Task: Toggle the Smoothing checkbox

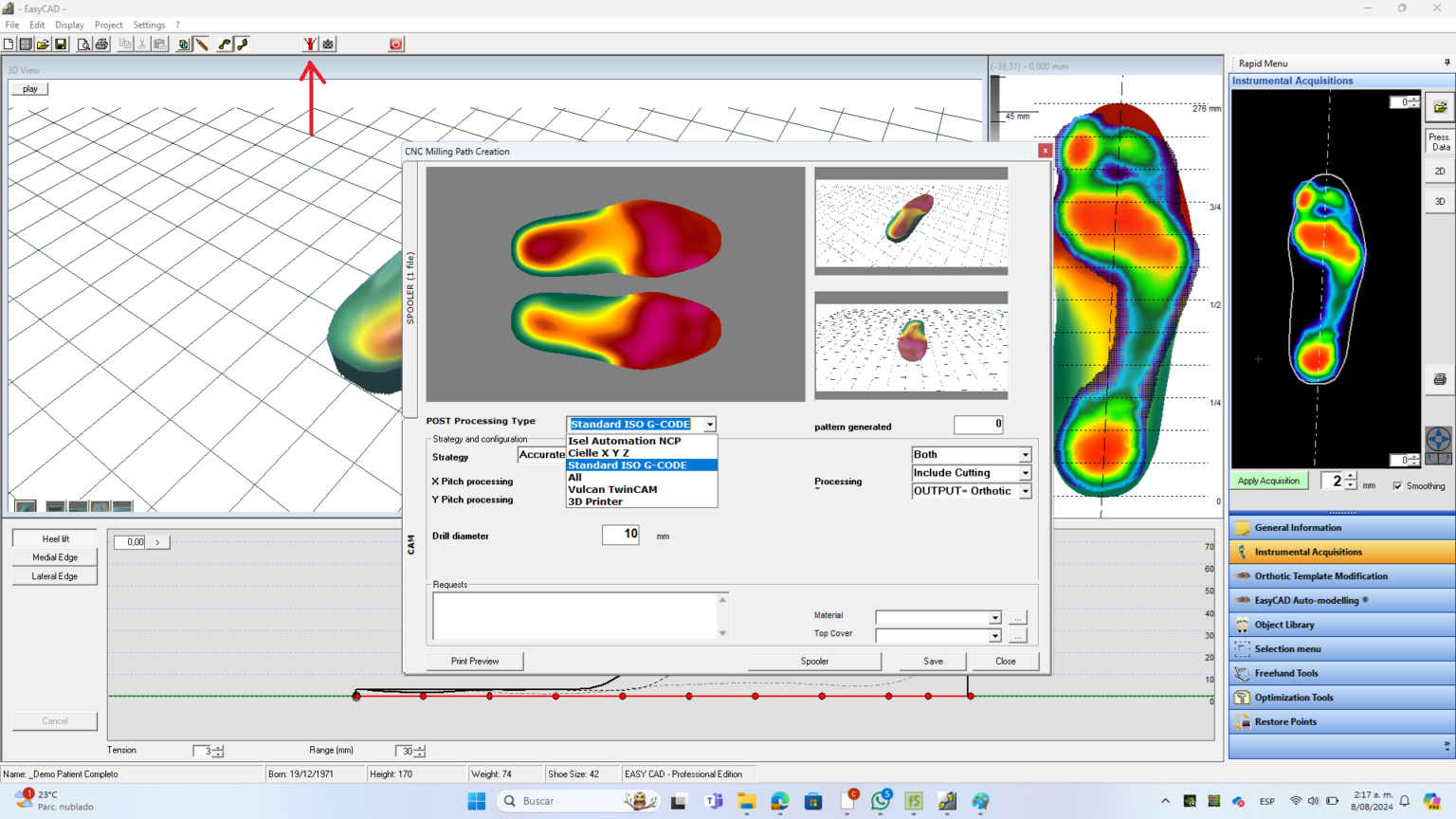Action: (x=1399, y=485)
